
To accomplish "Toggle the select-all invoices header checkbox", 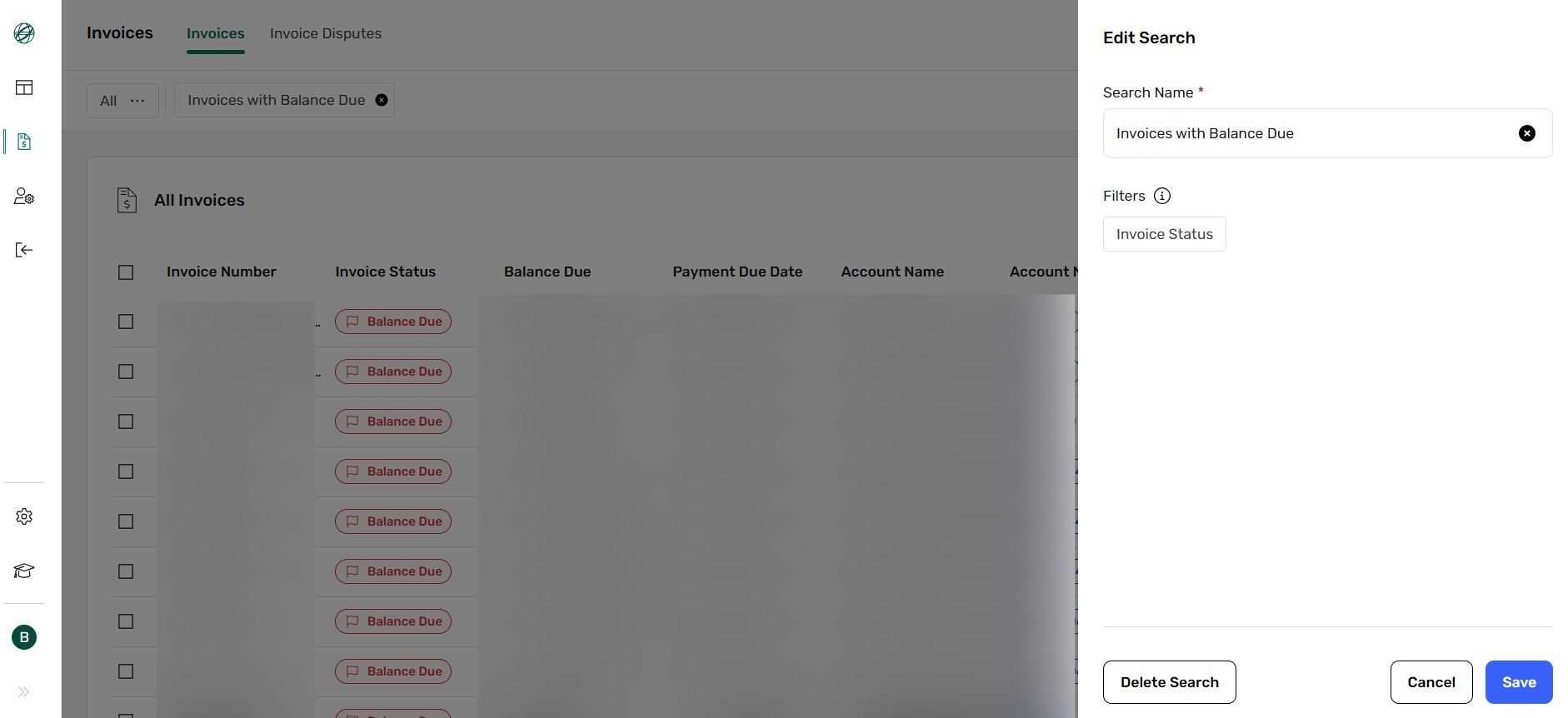I will (126, 272).
